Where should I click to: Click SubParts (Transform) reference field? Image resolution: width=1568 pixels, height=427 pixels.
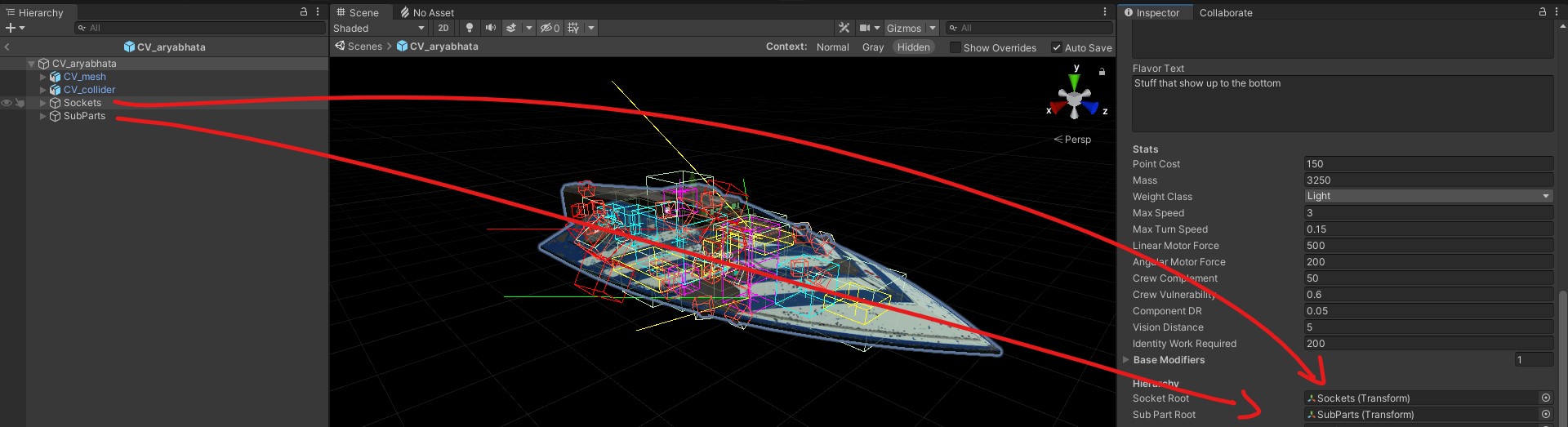(1421, 414)
